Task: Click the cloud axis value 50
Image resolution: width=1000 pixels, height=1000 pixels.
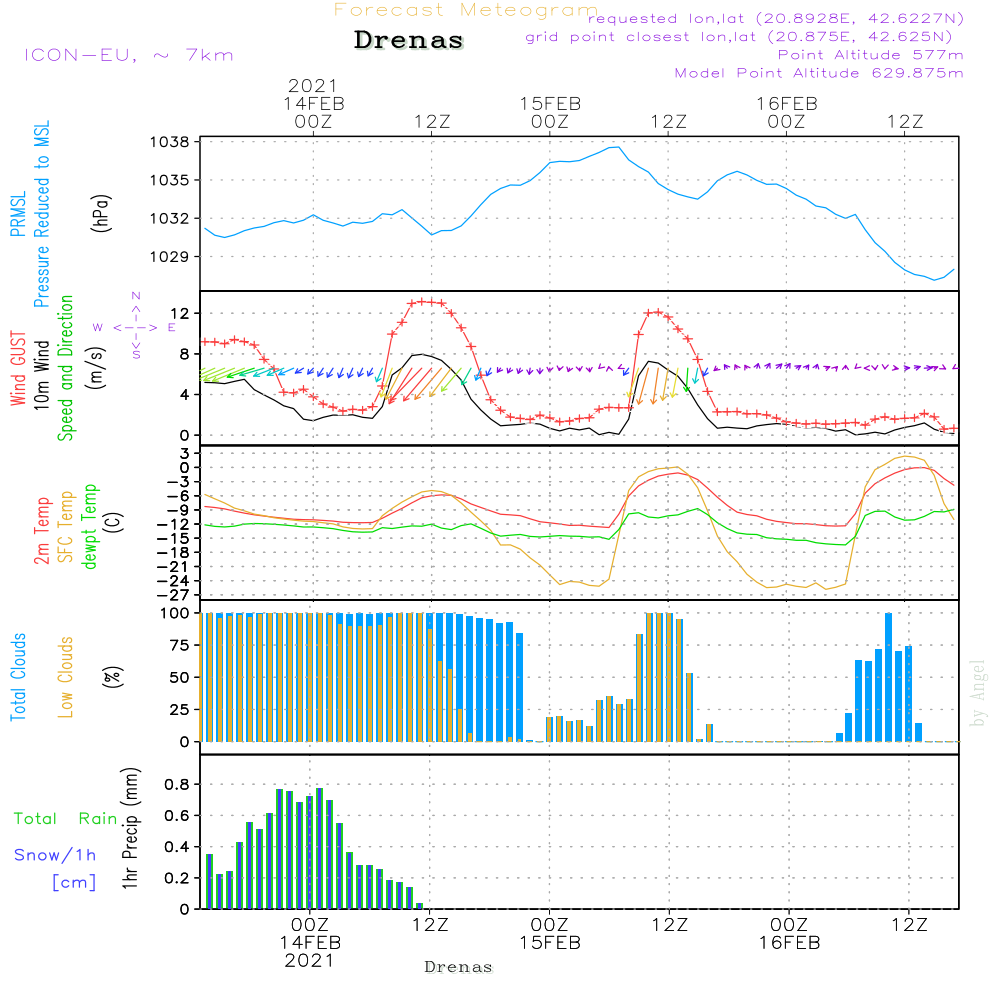Action: click(x=180, y=678)
